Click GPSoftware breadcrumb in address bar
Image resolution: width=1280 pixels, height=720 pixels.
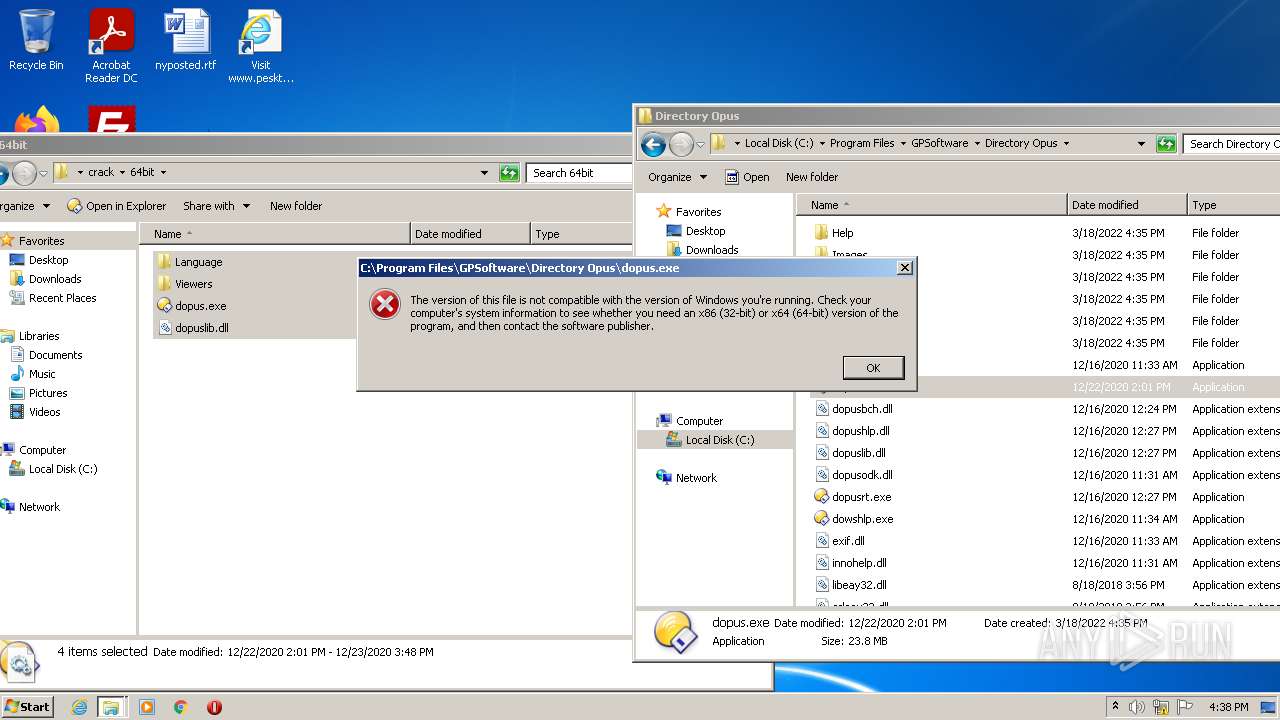[x=939, y=143]
